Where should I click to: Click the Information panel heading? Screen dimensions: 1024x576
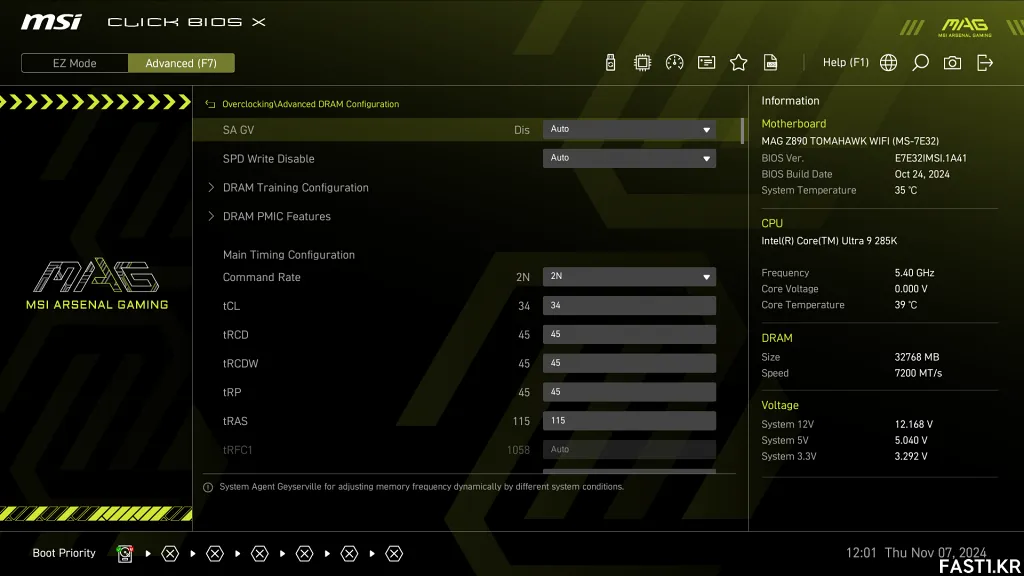790,101
